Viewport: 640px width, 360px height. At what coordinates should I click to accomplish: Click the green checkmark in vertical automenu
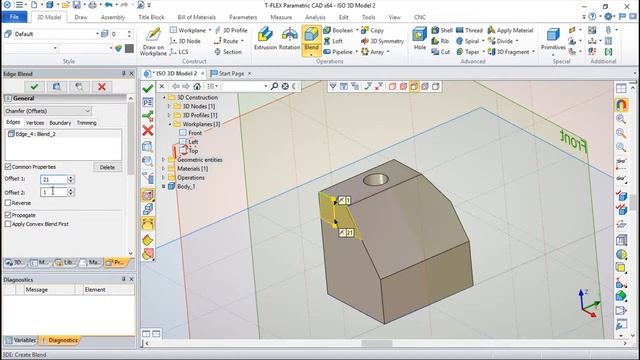pyautogui.click(x=148, y=88)
